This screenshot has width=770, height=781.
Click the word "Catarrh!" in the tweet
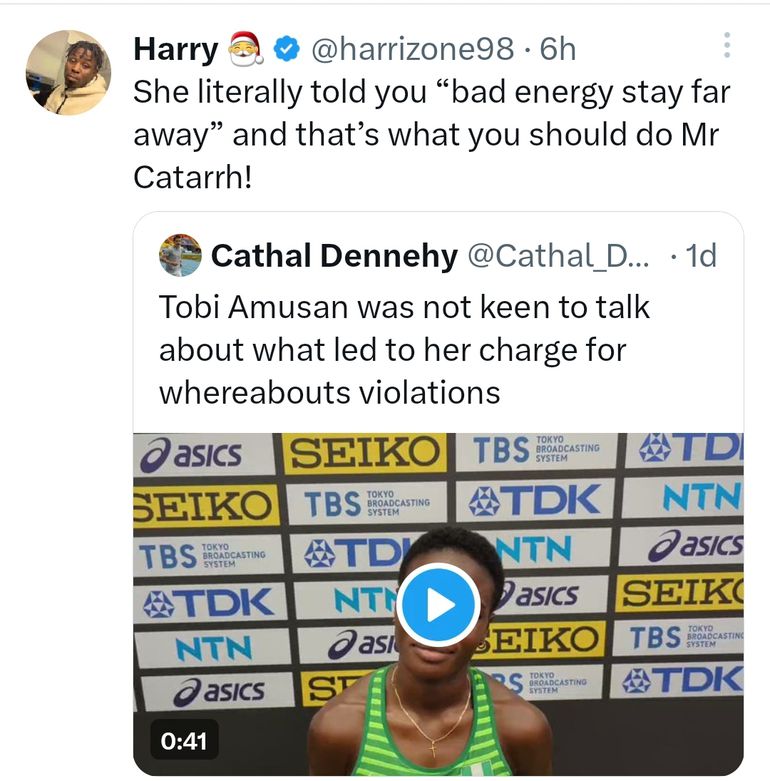tap(190, 176)
